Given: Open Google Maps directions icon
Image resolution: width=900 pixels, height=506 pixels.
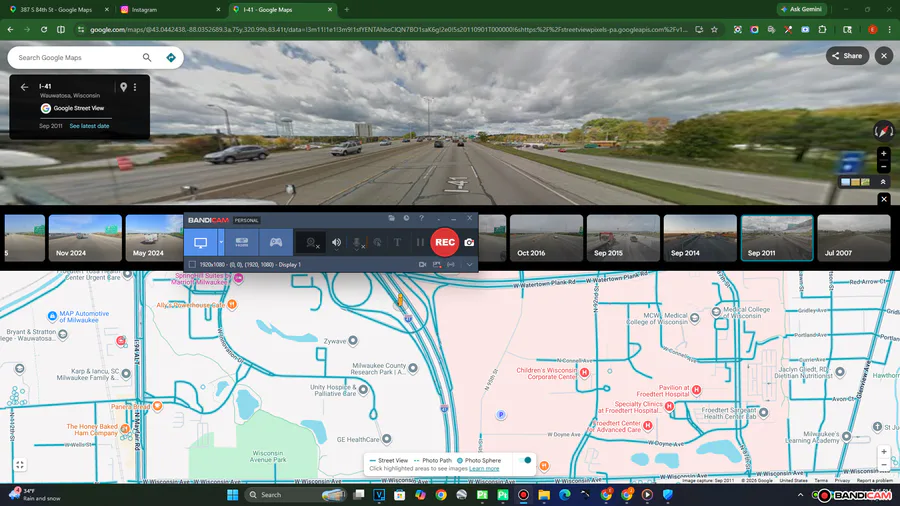Looking at the screenshot, I should [x=171, y=57].
